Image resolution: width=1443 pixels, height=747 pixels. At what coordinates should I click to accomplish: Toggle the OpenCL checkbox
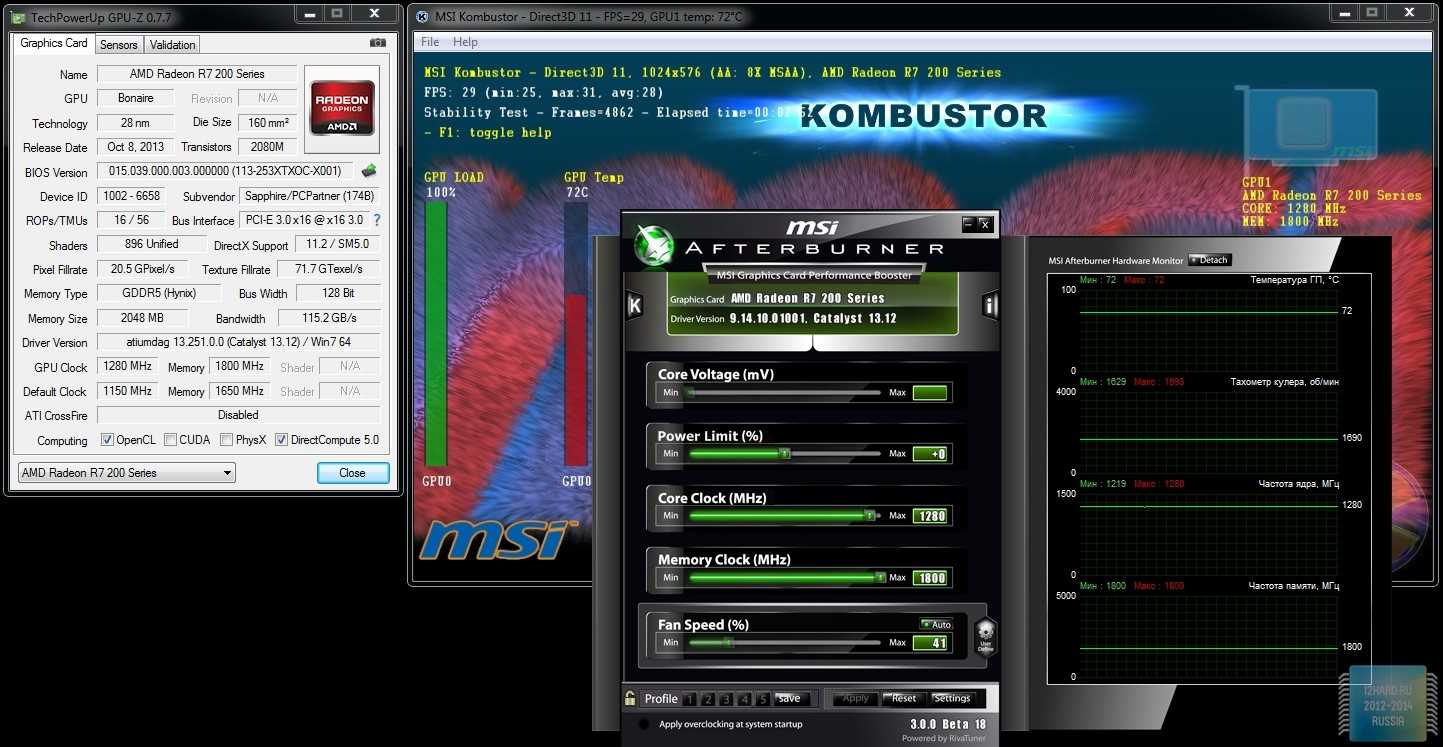pos(107,440)
